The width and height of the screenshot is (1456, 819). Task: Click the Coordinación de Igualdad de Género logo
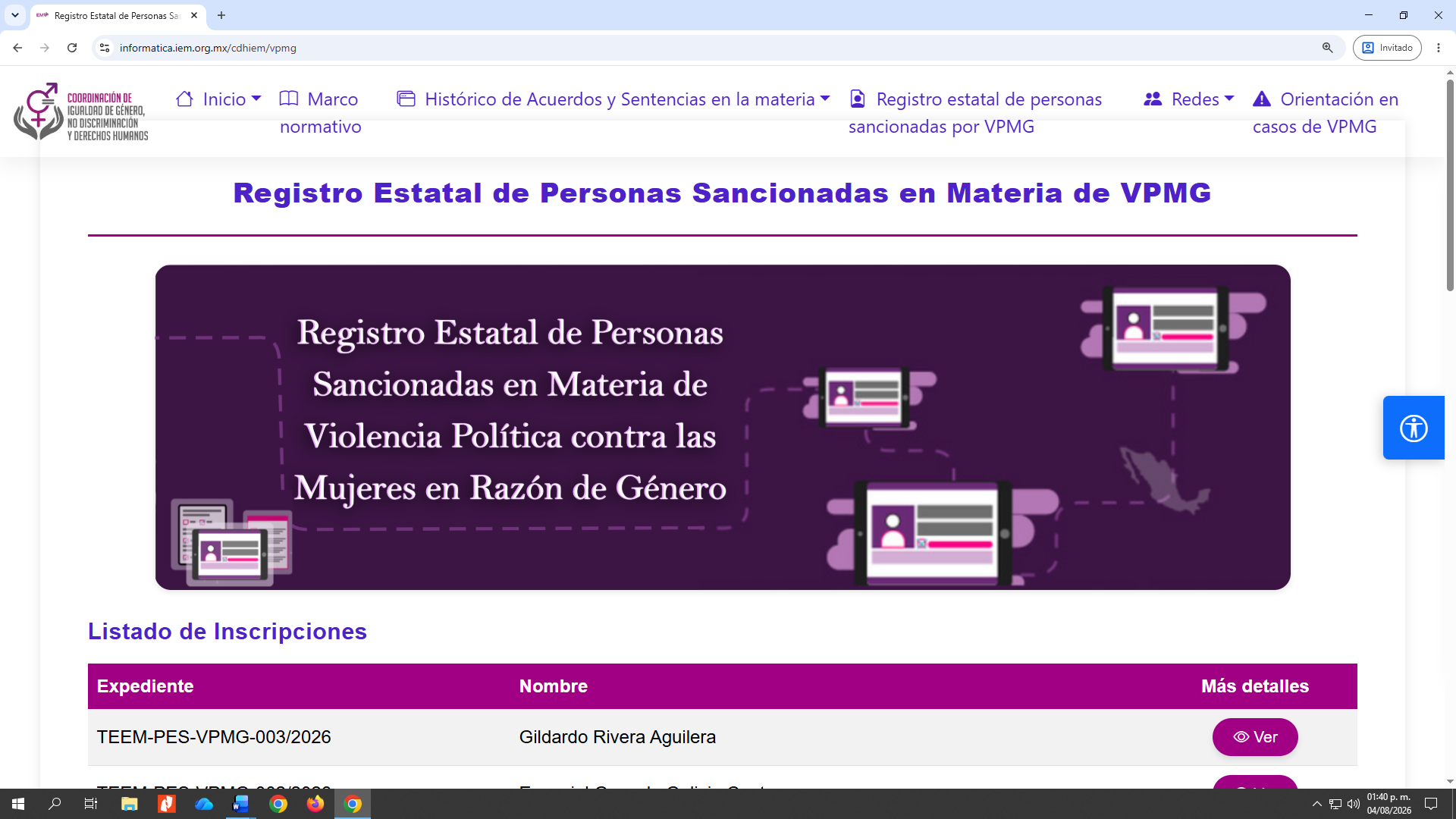(81, 112)
